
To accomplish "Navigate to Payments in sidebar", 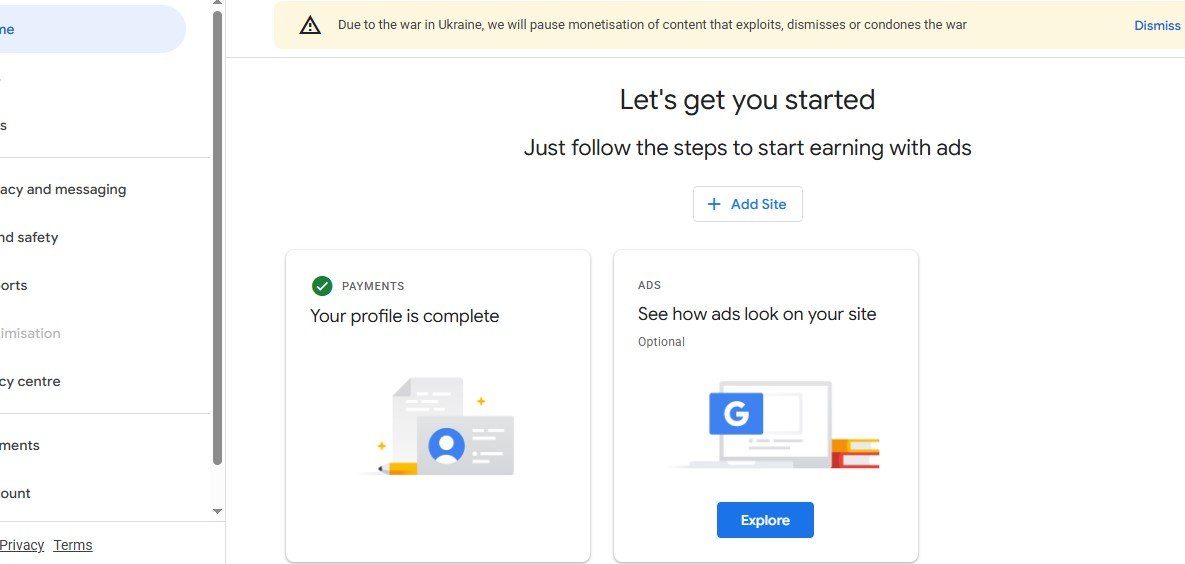I will (20, 445).
